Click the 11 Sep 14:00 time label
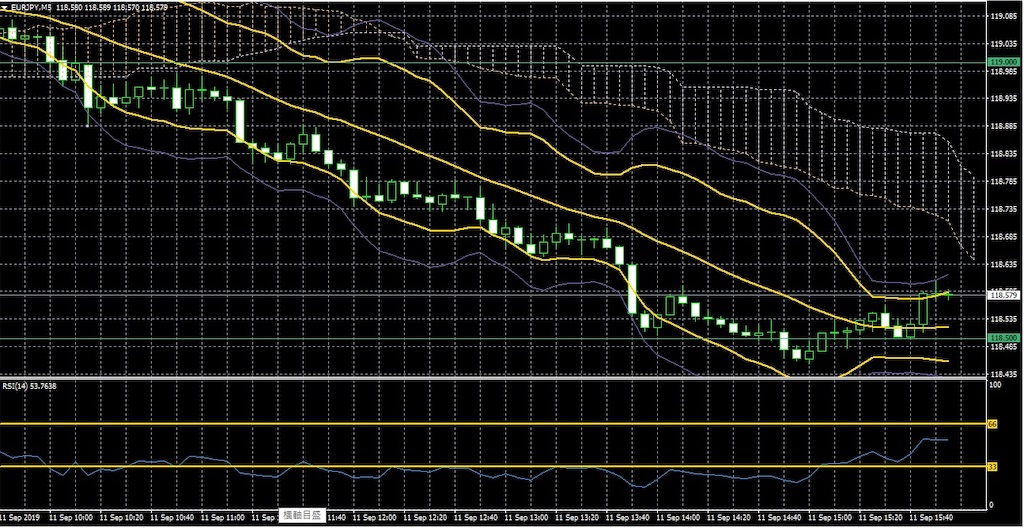The width and height of the screenshot is (1024, 528). click(678, 517)
